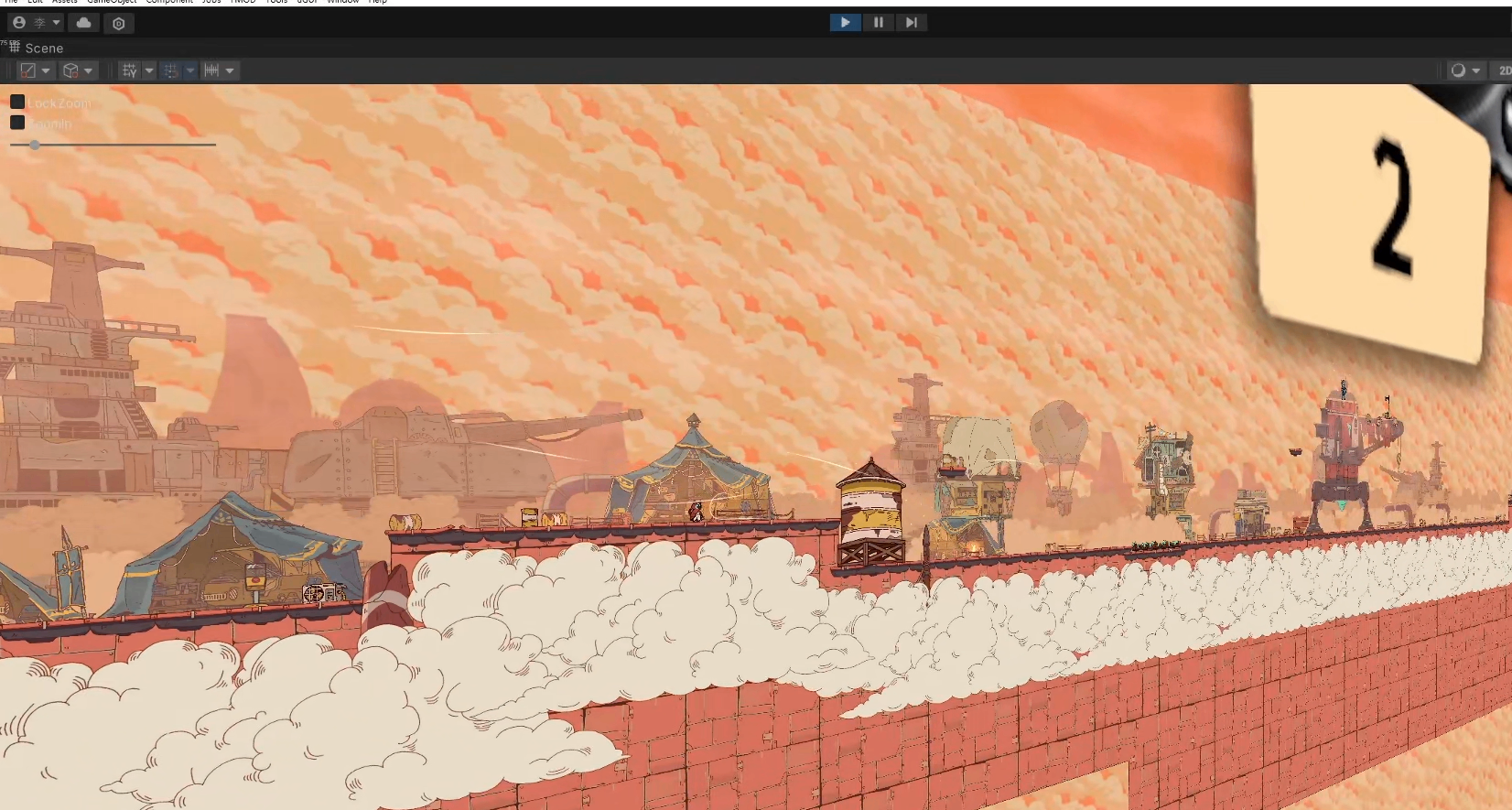Expand the grid visibility dropdown arrow
Viewport: 1512px width, 810px height.
coord(149,70)
